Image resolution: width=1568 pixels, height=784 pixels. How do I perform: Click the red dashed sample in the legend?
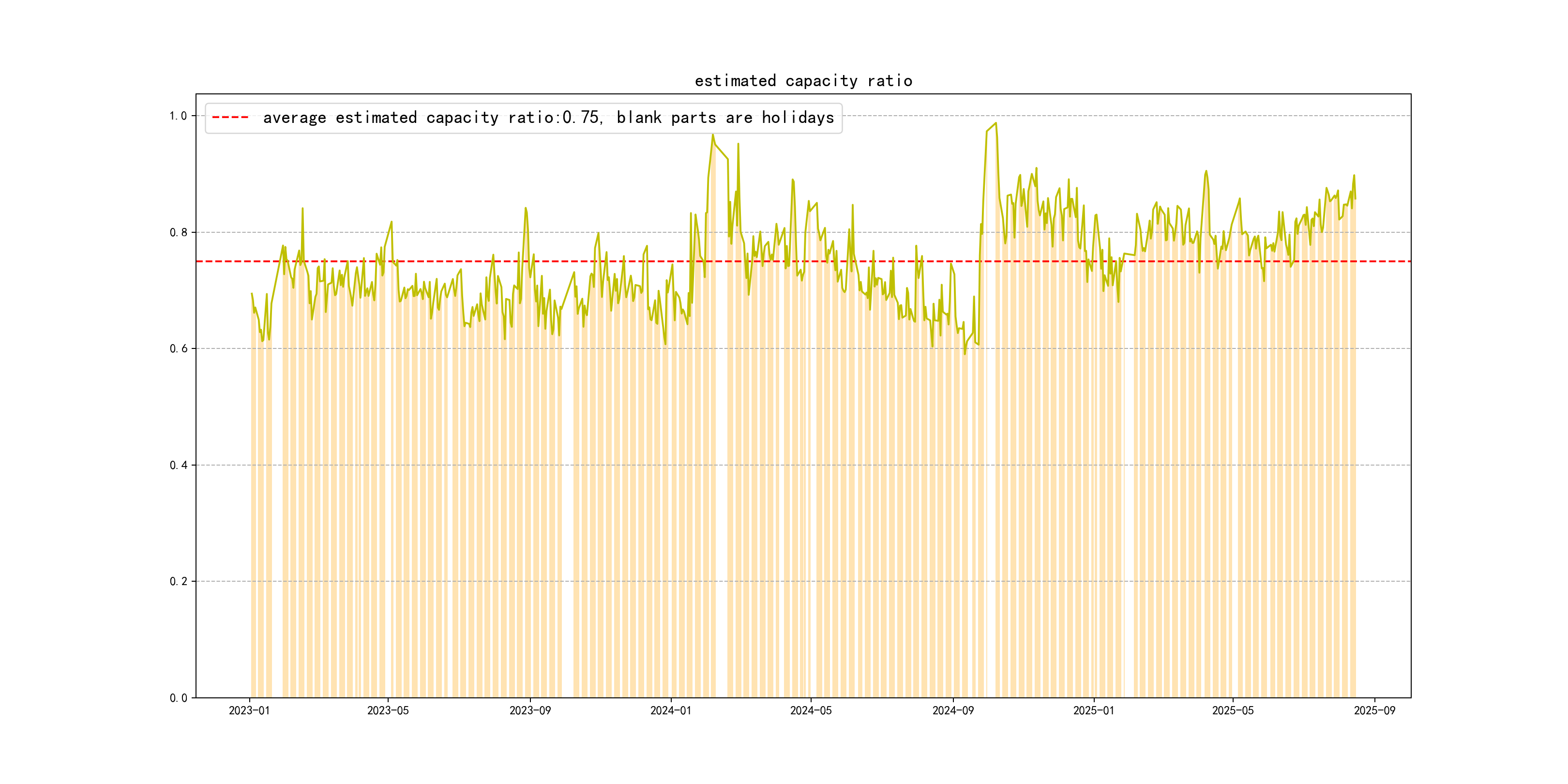[230, 118]
